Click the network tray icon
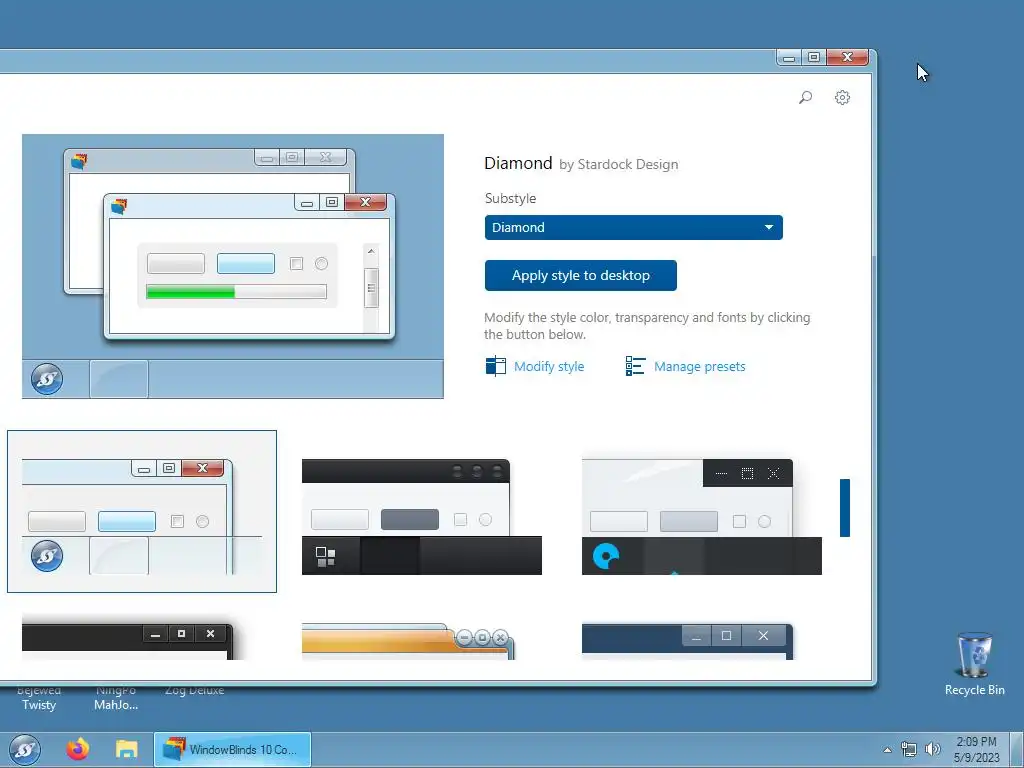Screen dimensions: 1024x768 click(908, 750)
